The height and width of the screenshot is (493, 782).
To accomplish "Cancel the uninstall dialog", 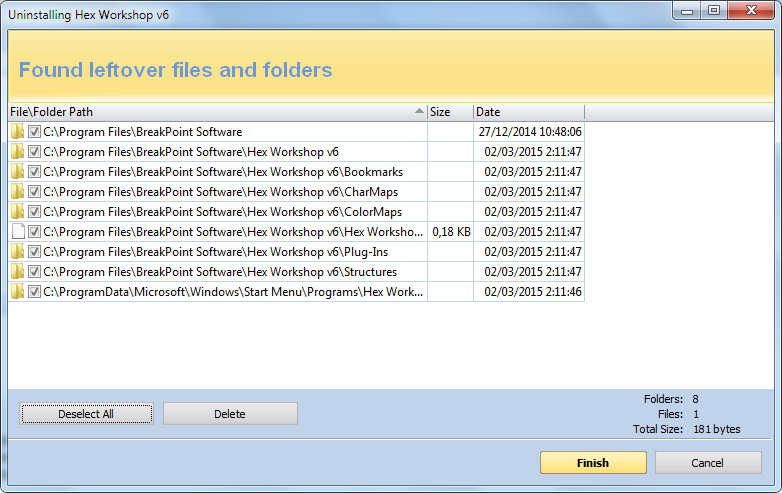I will [708, 463].
